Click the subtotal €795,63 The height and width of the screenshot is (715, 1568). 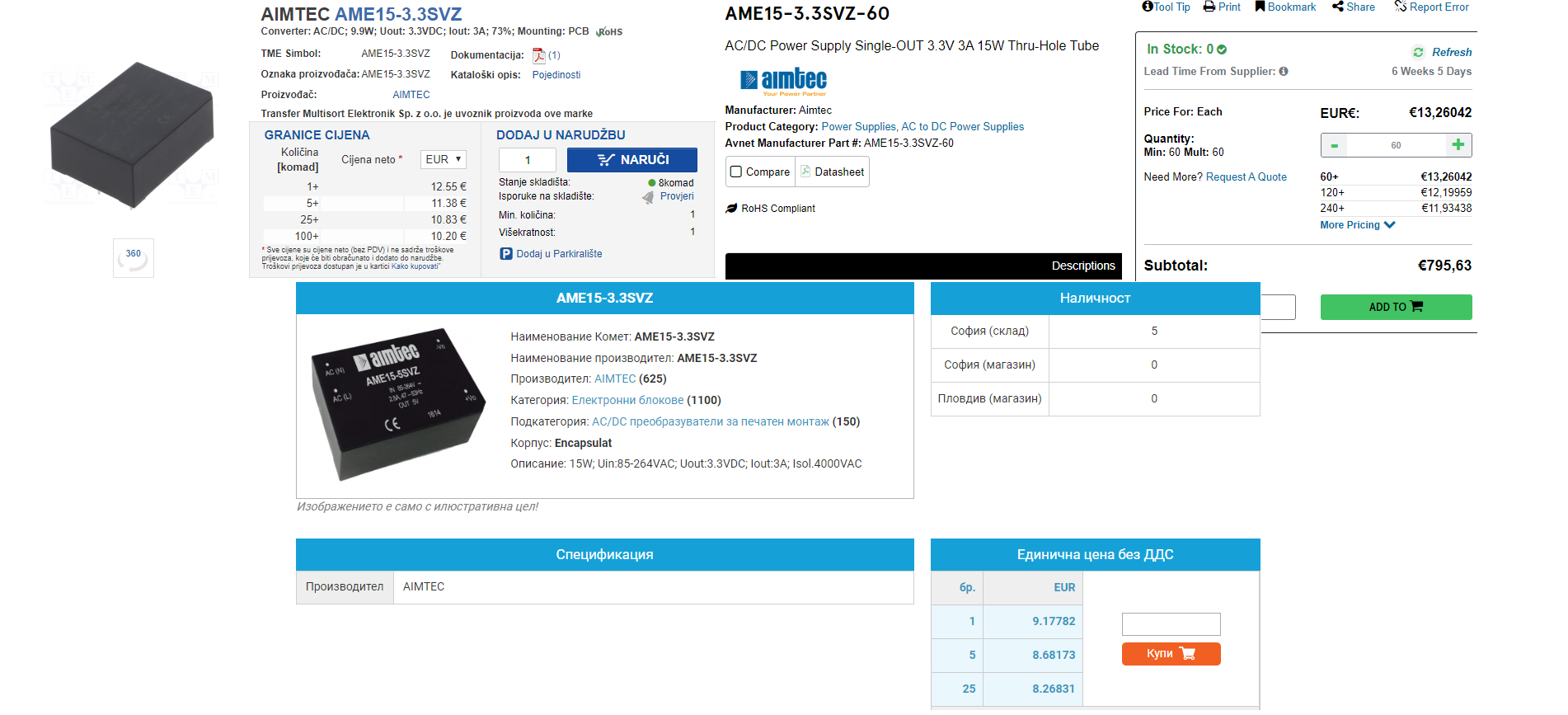tap(1444, 266)
